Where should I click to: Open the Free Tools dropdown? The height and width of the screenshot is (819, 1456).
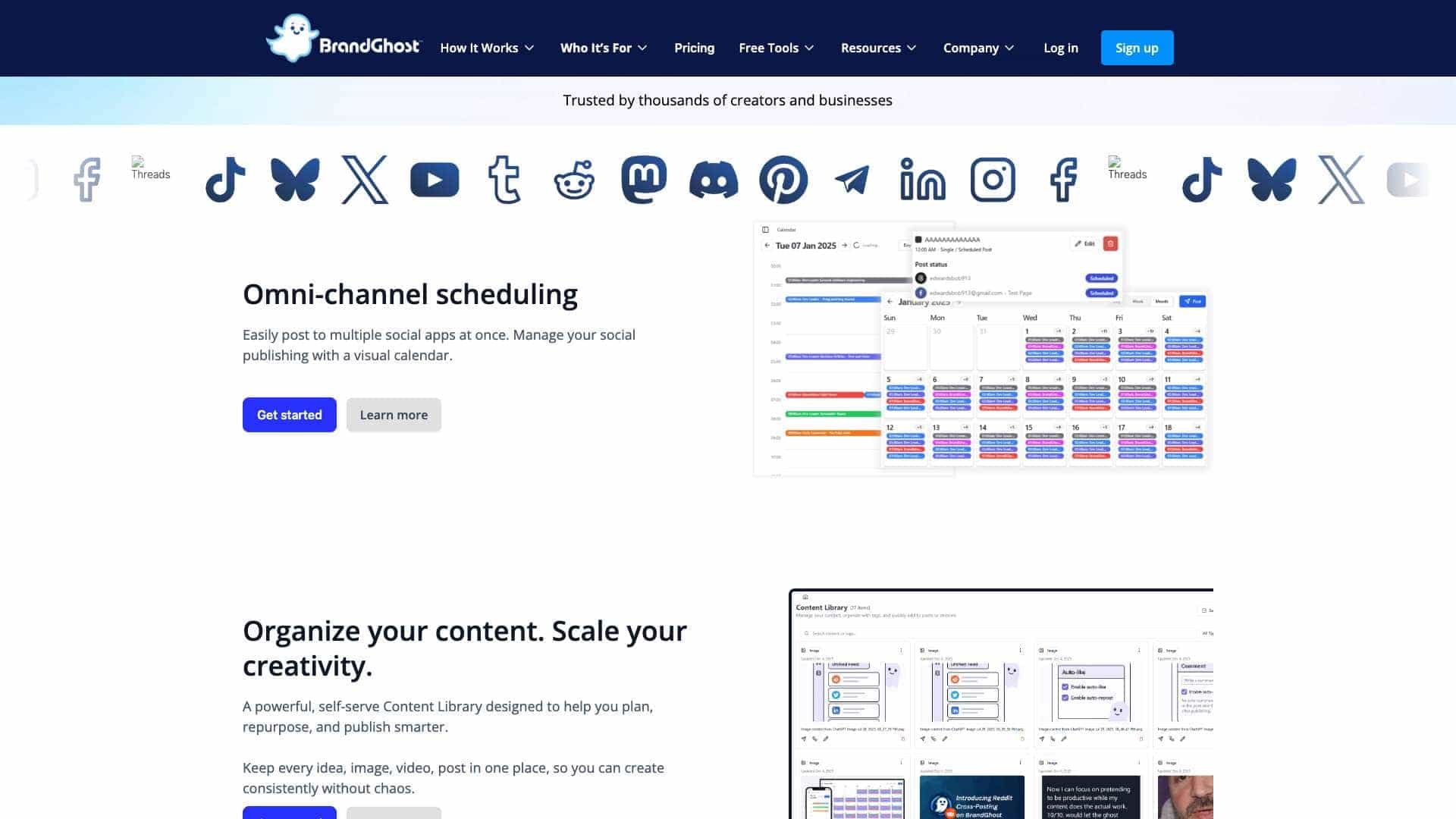[777, 48]
